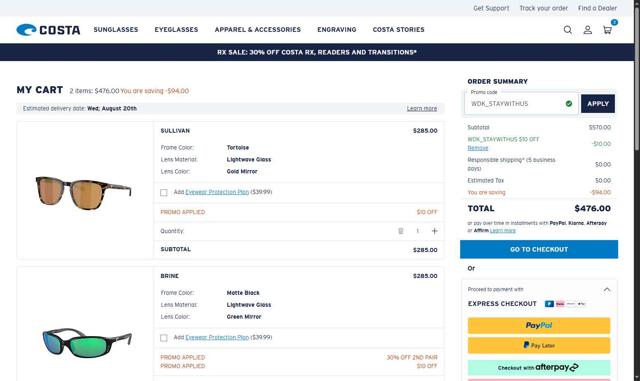This screenshot has height=381, width=640.
Task: Choose PayPal Pay Later button
Action: pyautogui.click(x=539, y=345)
